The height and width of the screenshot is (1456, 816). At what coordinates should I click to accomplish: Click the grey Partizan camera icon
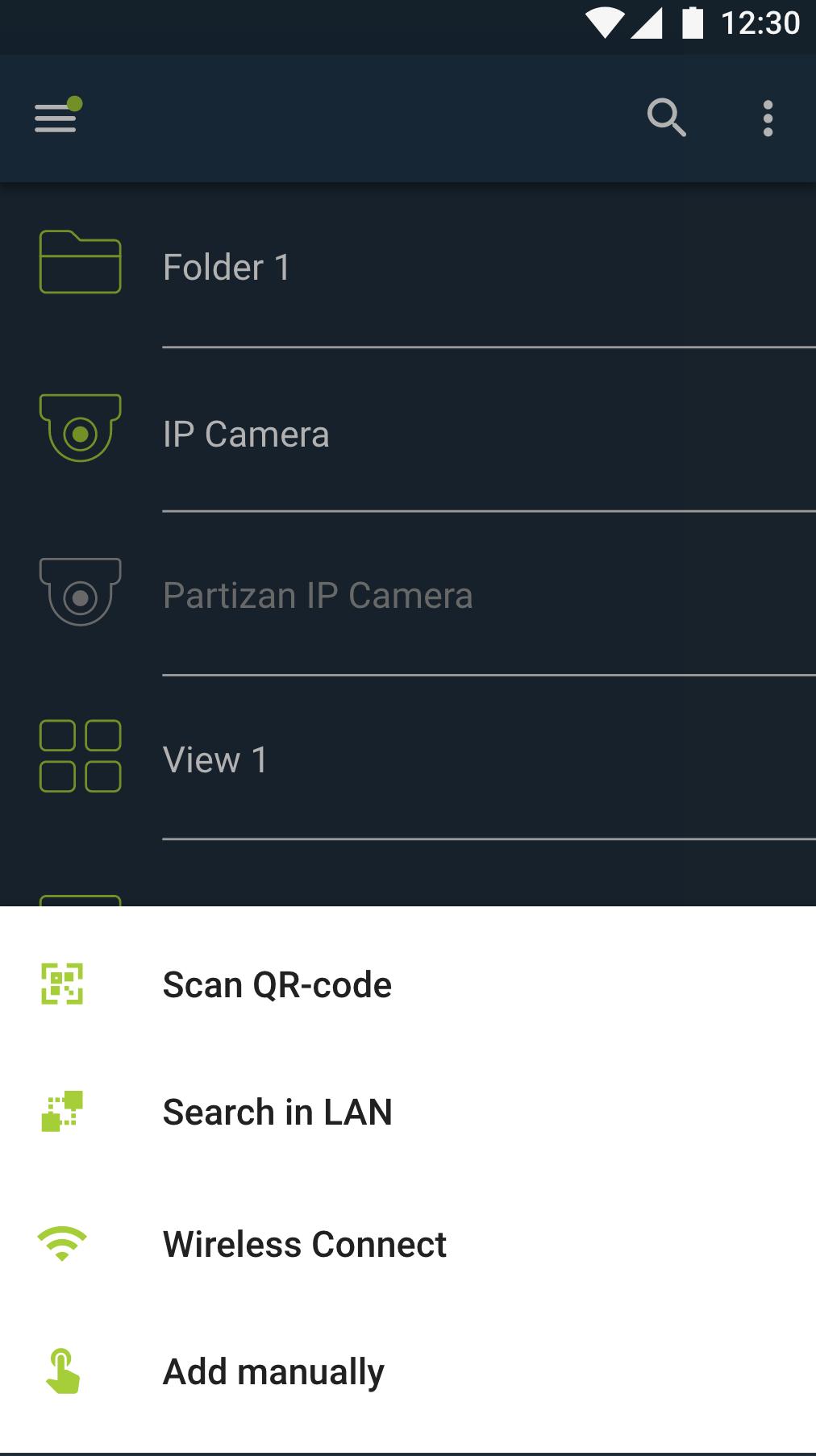click(80, 592)
